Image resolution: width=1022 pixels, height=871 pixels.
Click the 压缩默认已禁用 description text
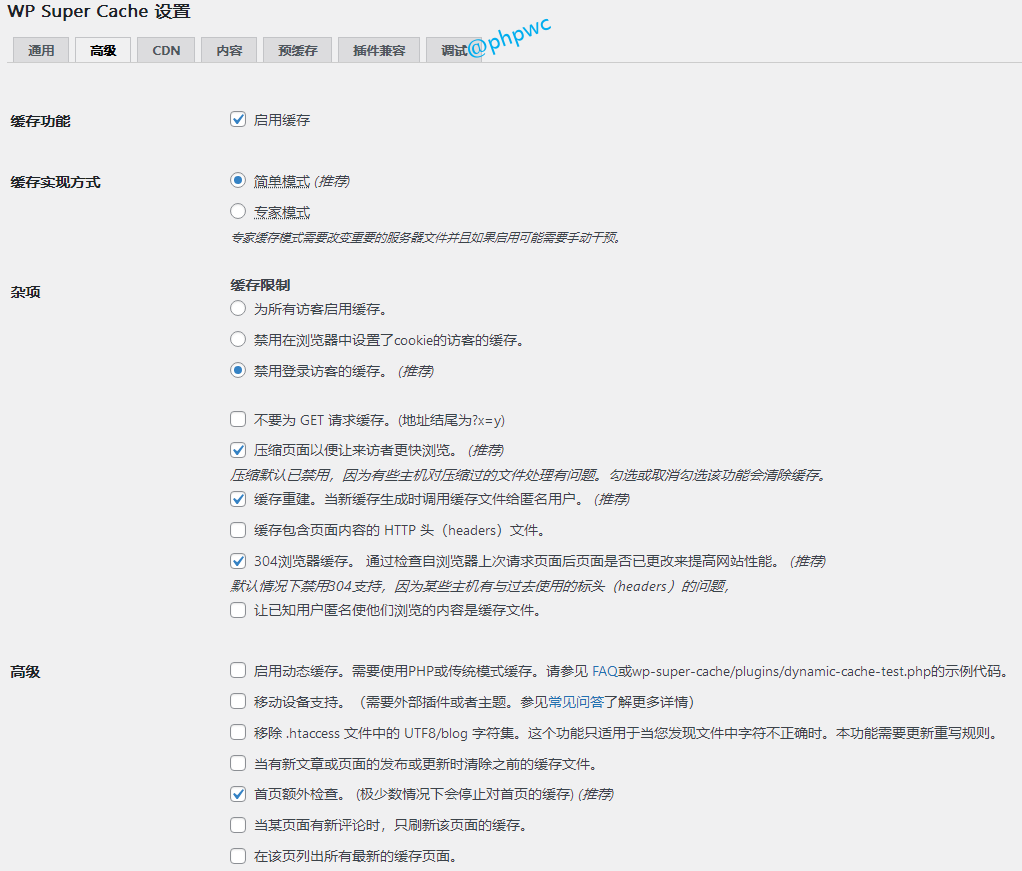click(x=529, y=475)
